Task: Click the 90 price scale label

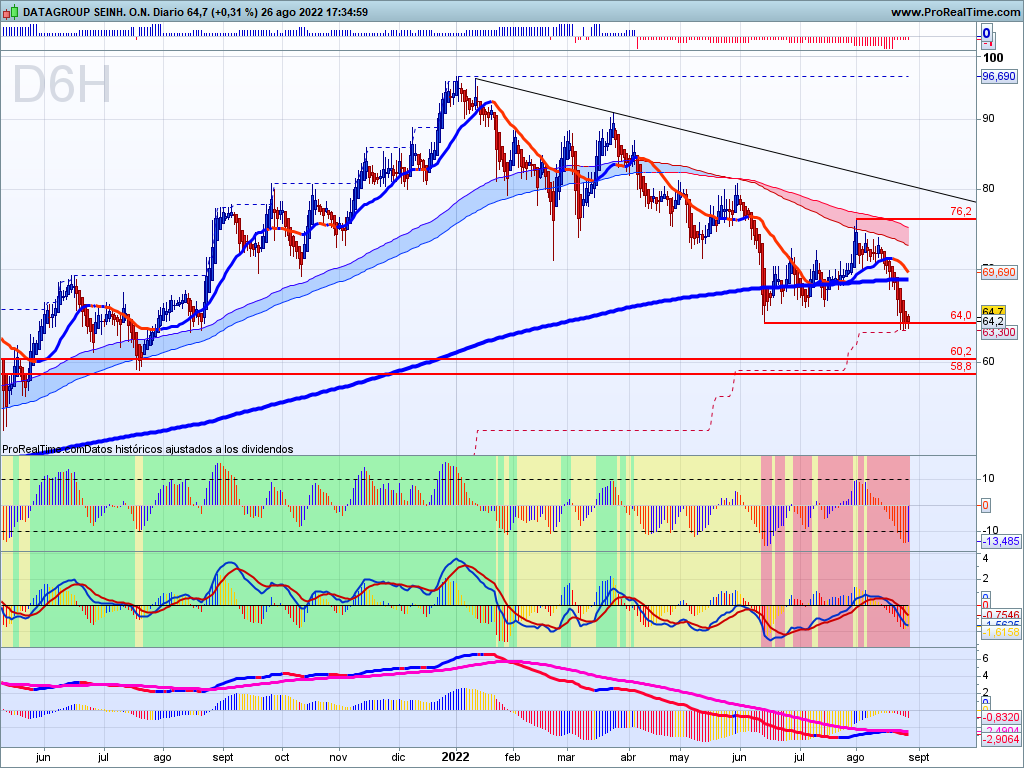Action: pyautogui.click(x=988, y=118)
